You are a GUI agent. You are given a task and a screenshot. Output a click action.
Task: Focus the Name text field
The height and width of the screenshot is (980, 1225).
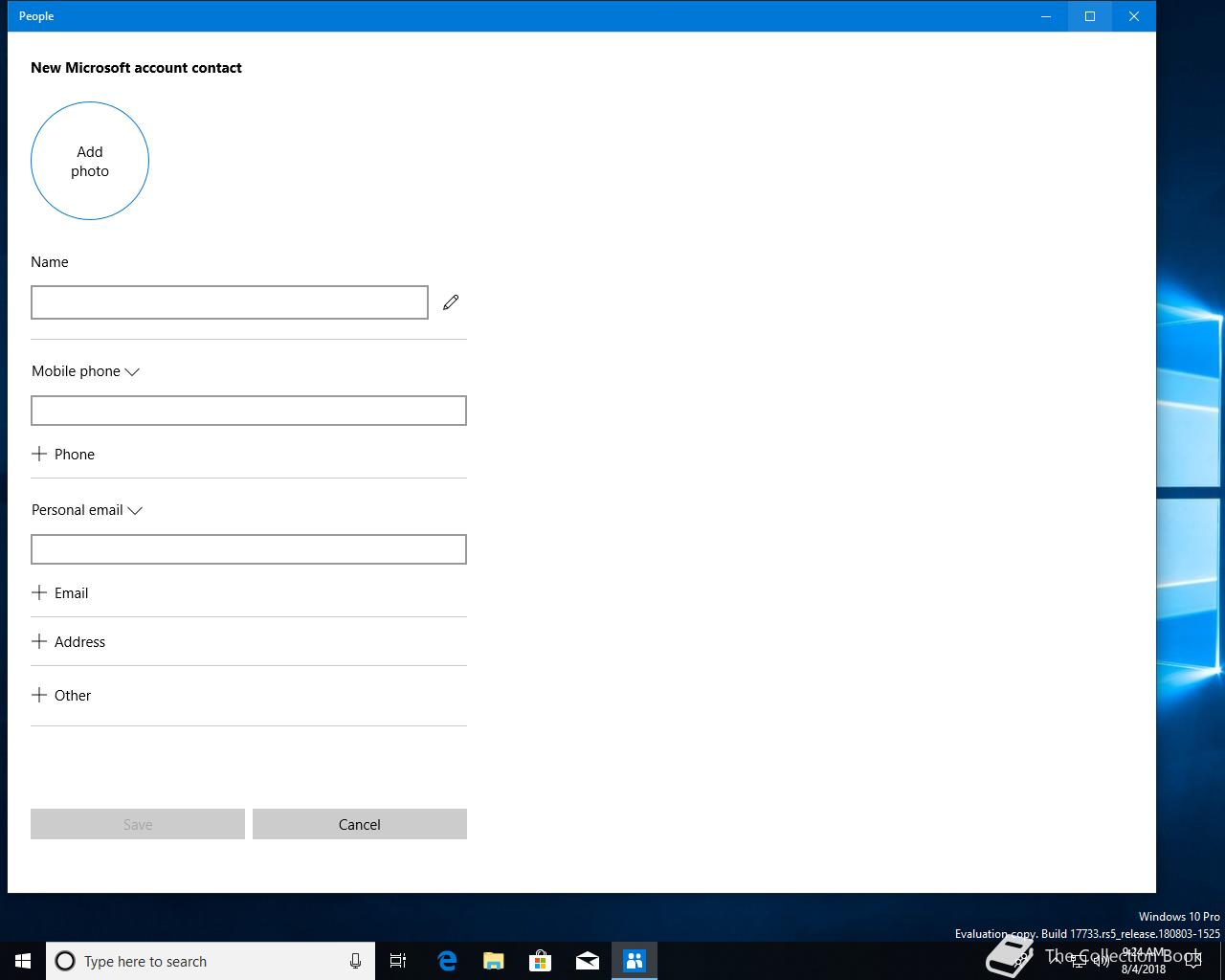point(230,302)
